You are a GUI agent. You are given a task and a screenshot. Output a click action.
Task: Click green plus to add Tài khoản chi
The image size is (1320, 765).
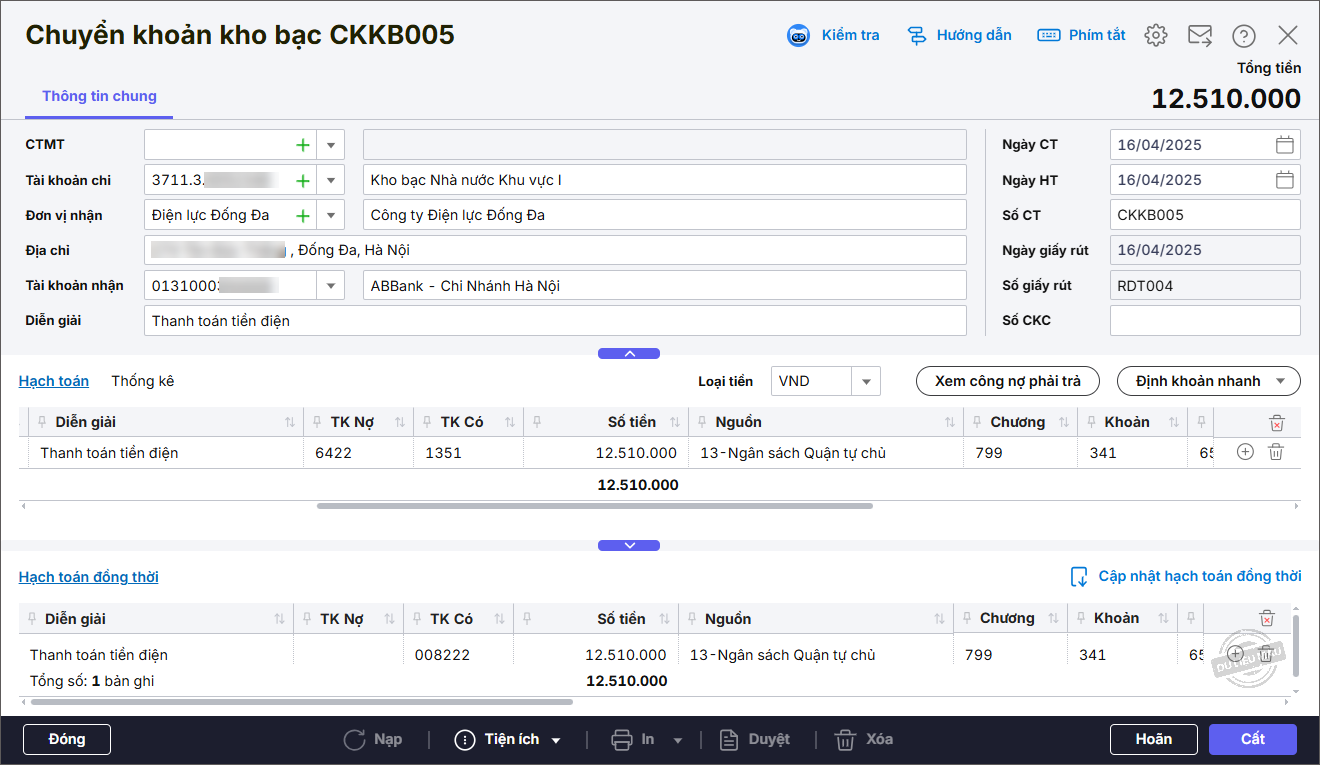pos(303,181)
